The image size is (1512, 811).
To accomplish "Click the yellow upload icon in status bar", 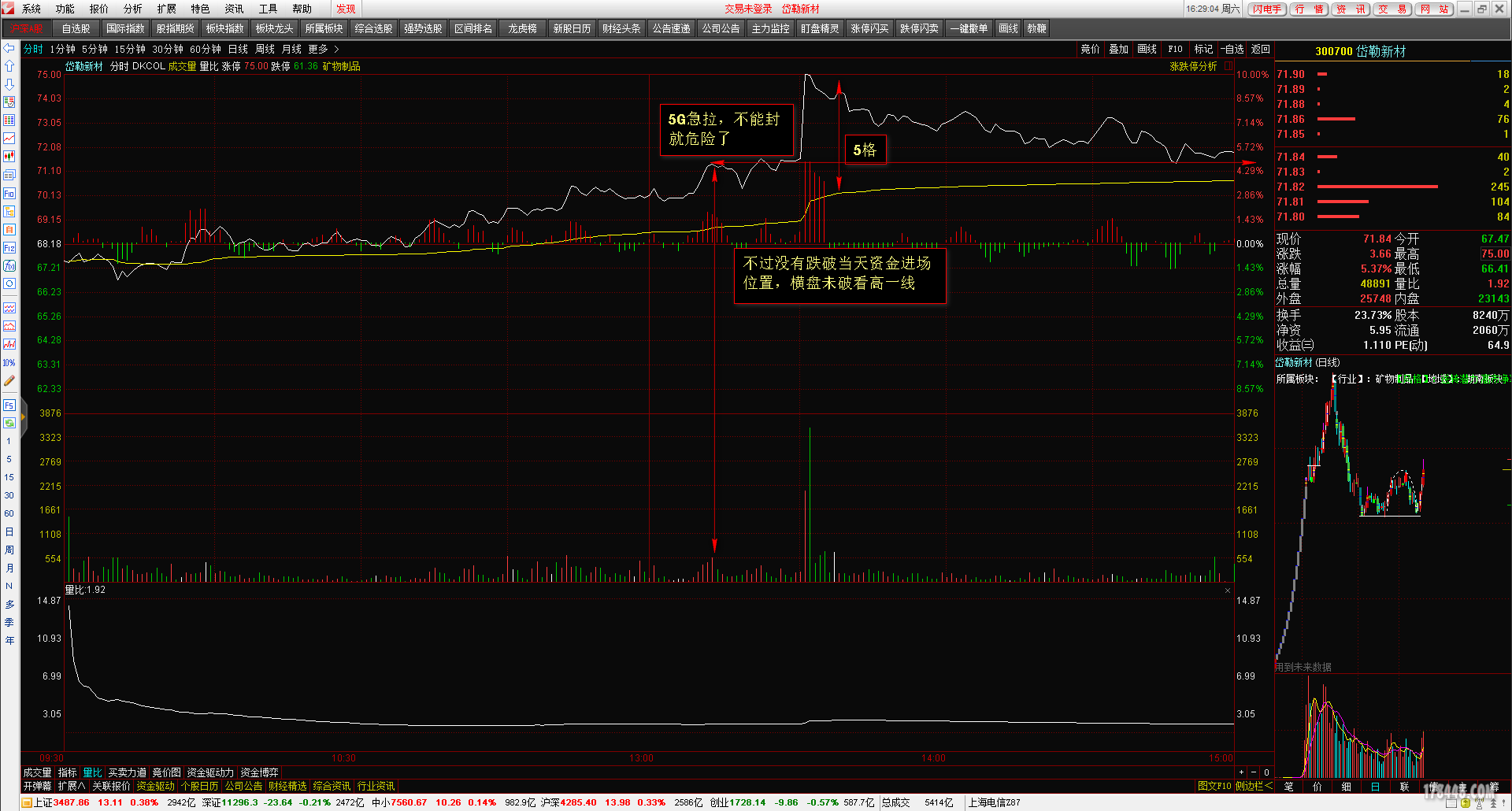I will [1465, 803].
